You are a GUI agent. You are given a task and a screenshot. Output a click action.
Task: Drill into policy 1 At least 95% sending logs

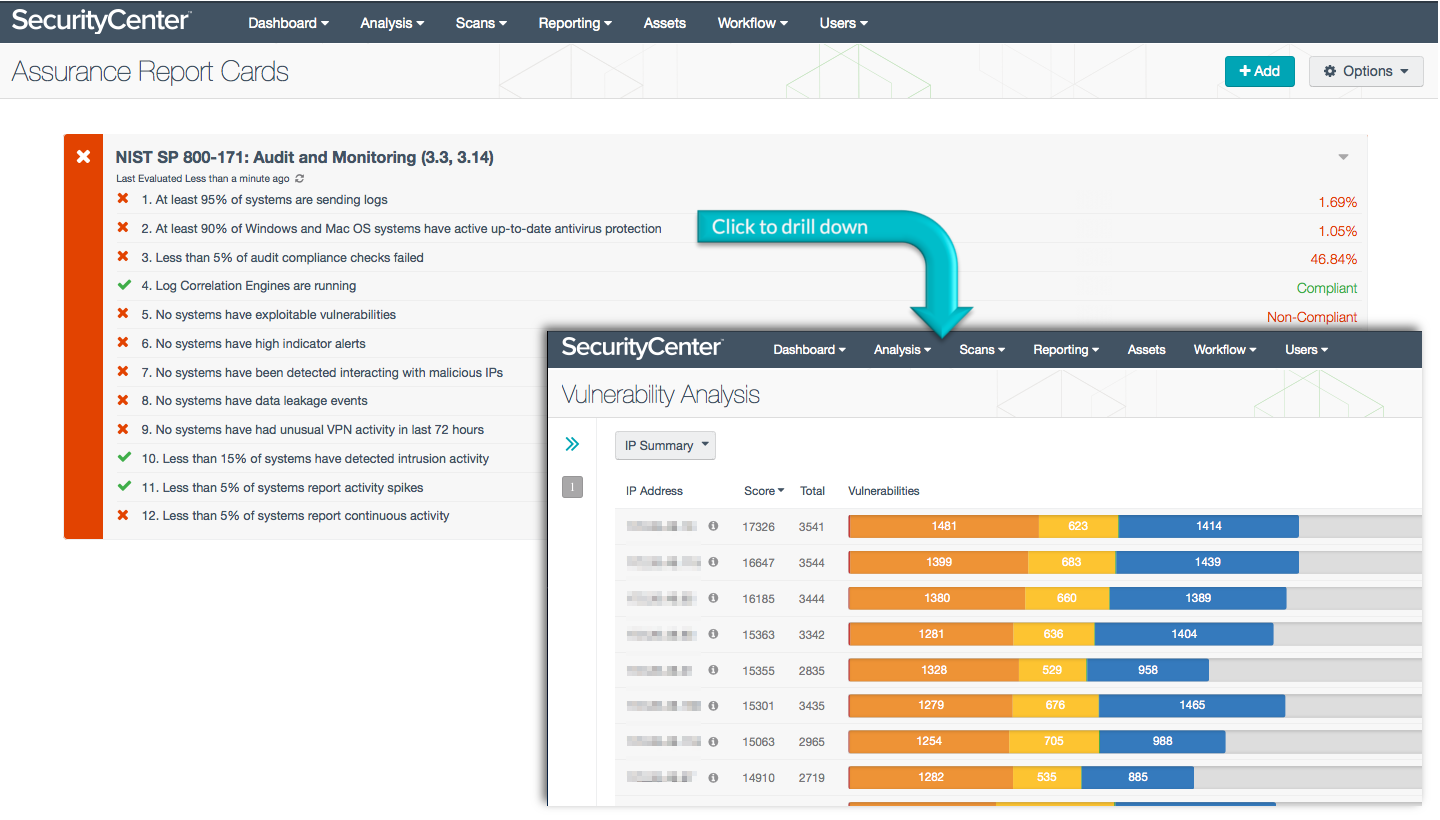pos(264,200)
